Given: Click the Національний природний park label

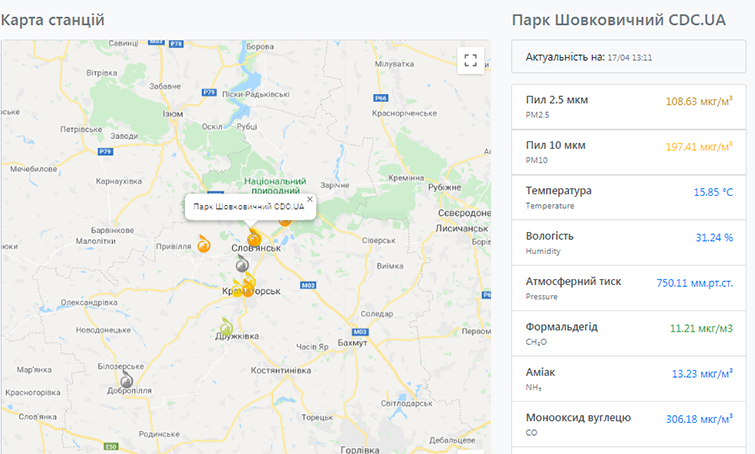Looking at the screenshot, I should tap(275, 186).
